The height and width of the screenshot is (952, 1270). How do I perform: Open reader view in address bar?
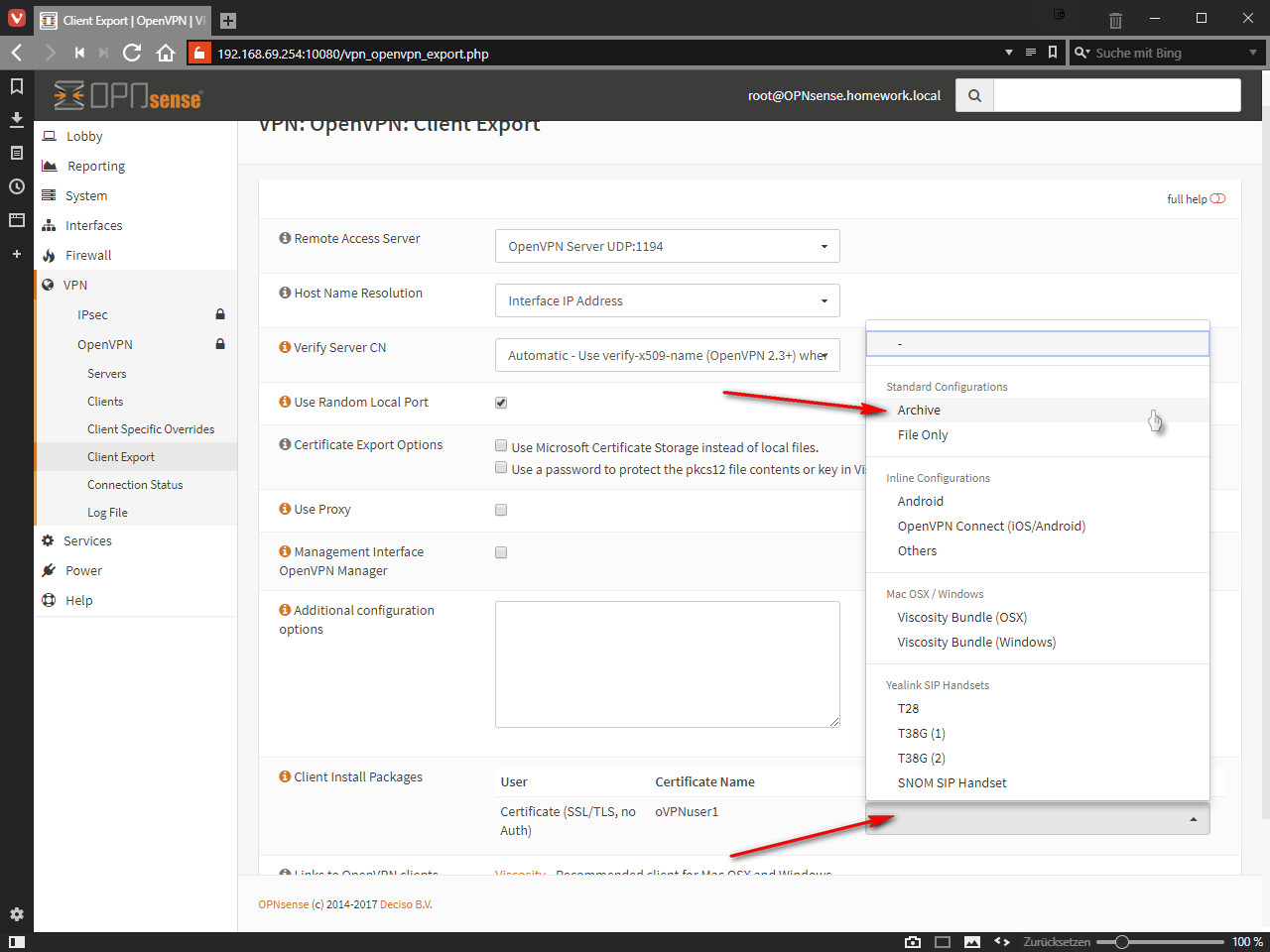point(1031,53)
